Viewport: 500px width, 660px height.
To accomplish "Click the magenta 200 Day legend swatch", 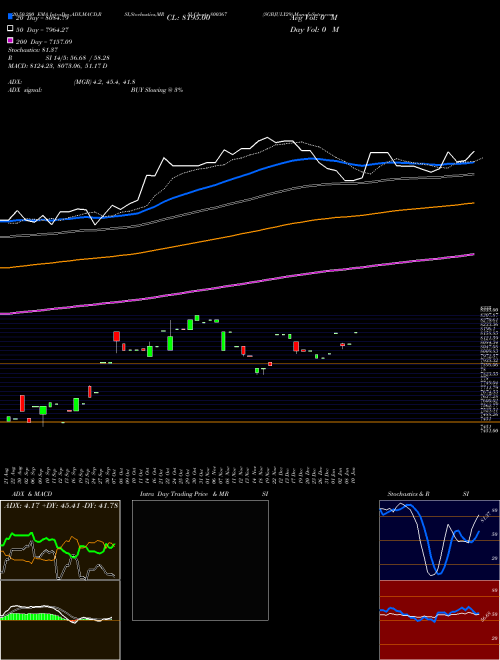I will pyautogui.click(x=10, y=41).
